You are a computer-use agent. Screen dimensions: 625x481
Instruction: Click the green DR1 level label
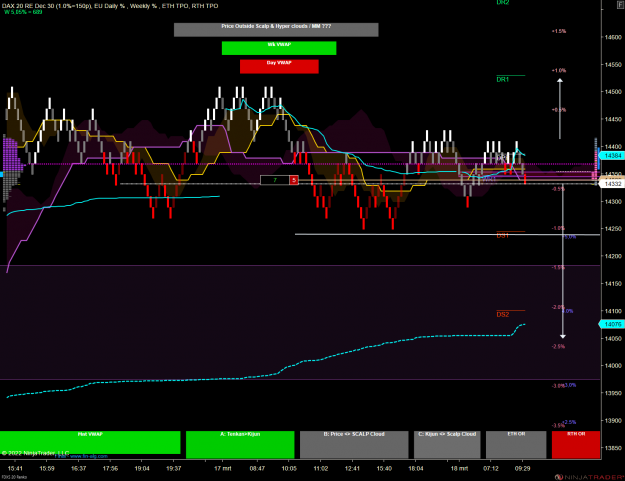pos(502,79)
